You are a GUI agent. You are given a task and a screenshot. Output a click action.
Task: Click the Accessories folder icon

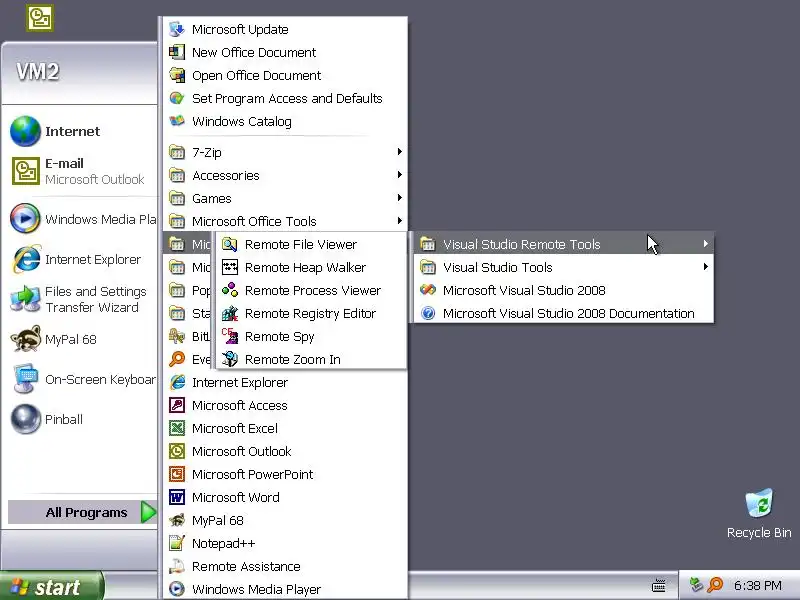(177, 176)
